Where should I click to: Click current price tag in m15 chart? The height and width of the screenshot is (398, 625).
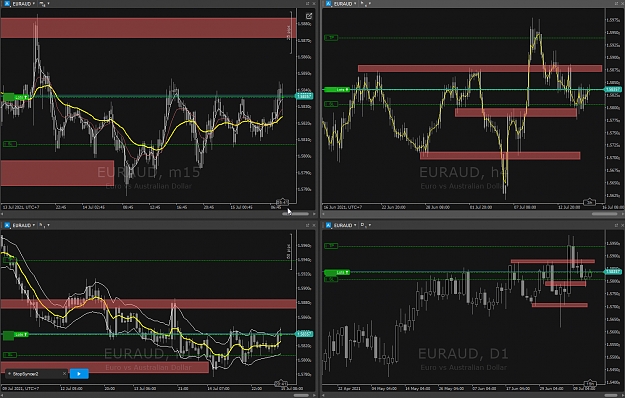click(304, 96)
